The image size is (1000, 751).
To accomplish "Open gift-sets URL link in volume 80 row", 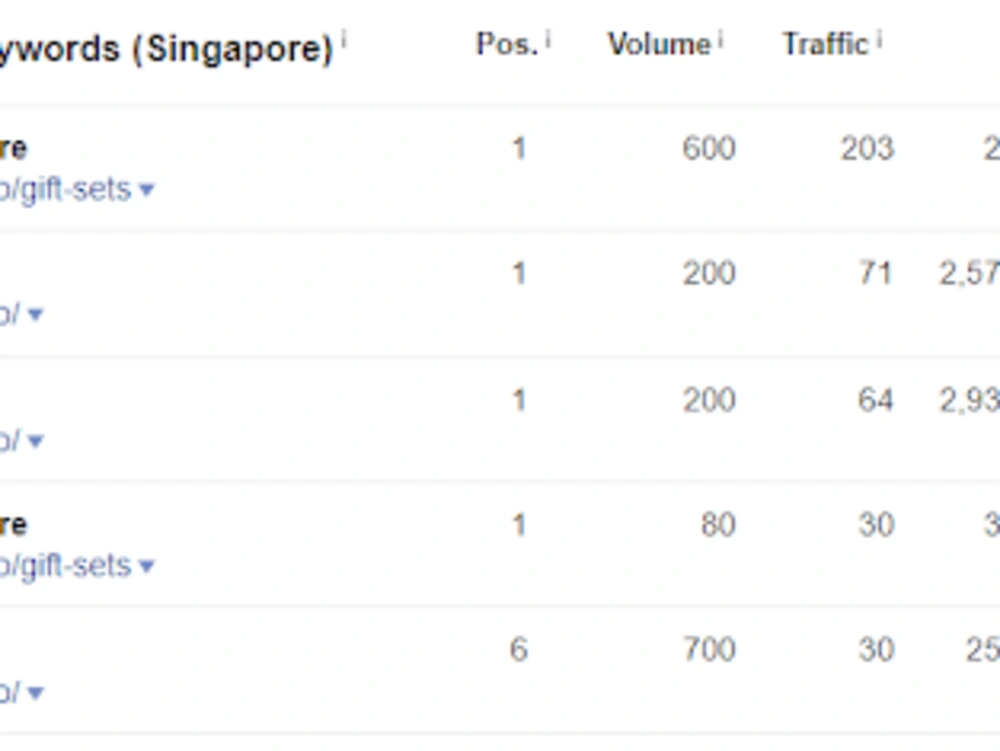I will 65,566.
